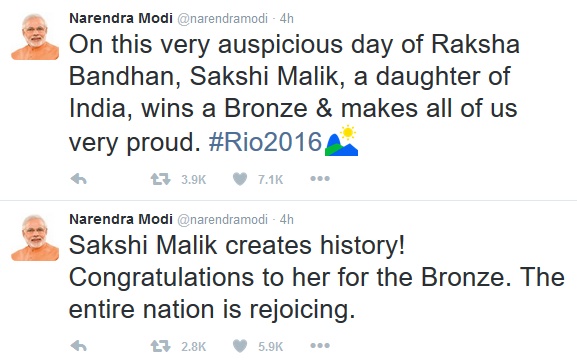Open more options on first tweet
The height and width of the screenshot is (362, 577).
tap(320, 179)
